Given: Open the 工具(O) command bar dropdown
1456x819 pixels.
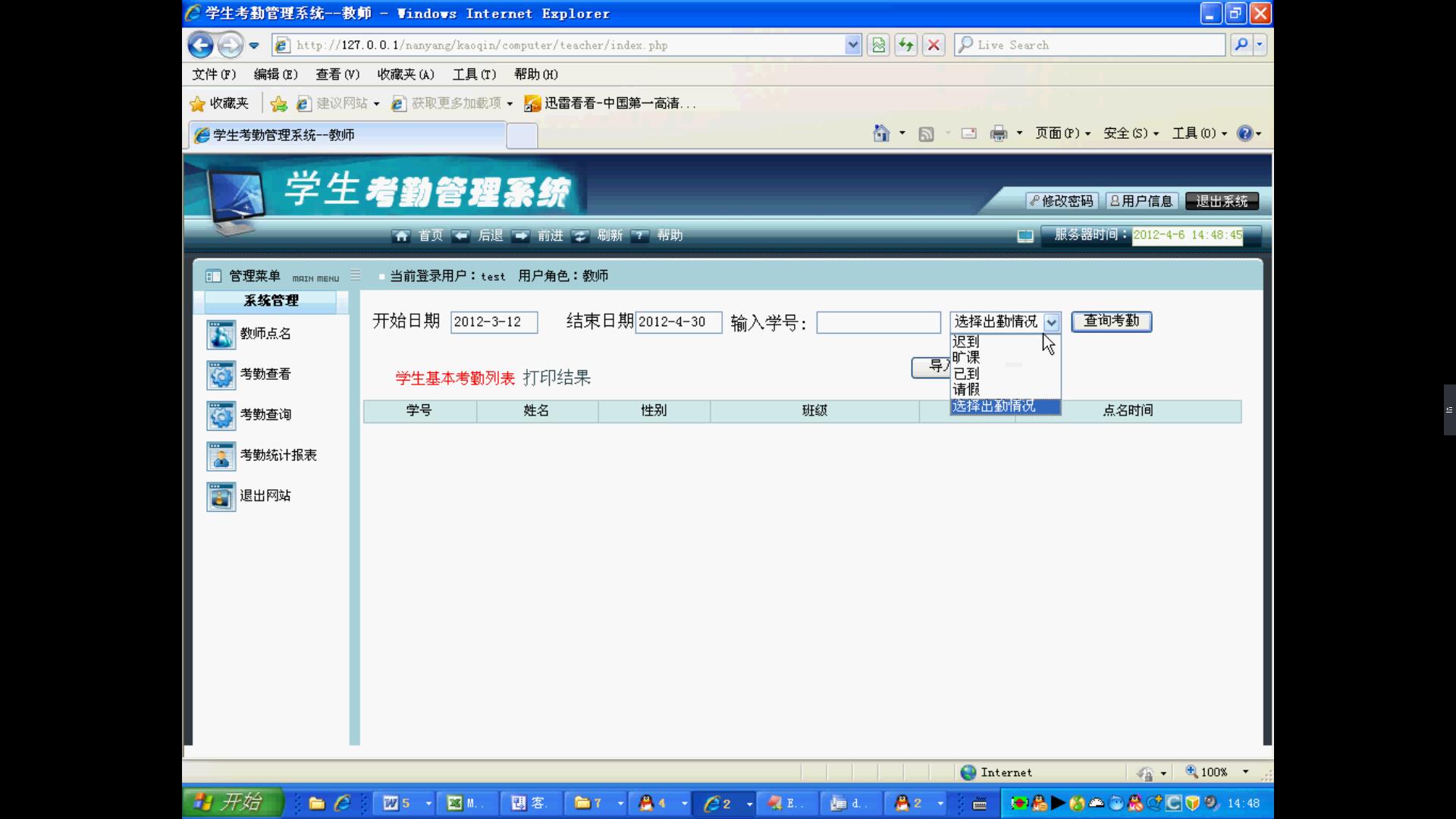Looking at the screenshot, I should pos(1200,133).
